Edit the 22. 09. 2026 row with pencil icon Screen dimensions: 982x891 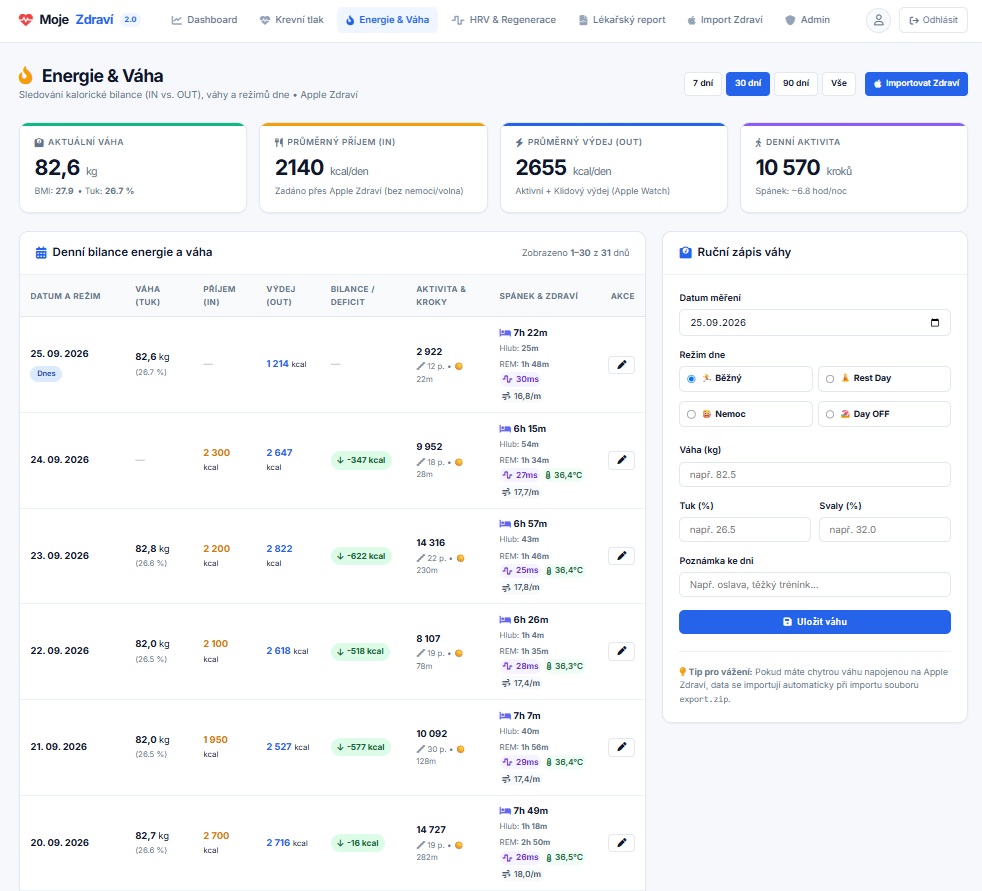pyautogui.click(x=621, y=651)
